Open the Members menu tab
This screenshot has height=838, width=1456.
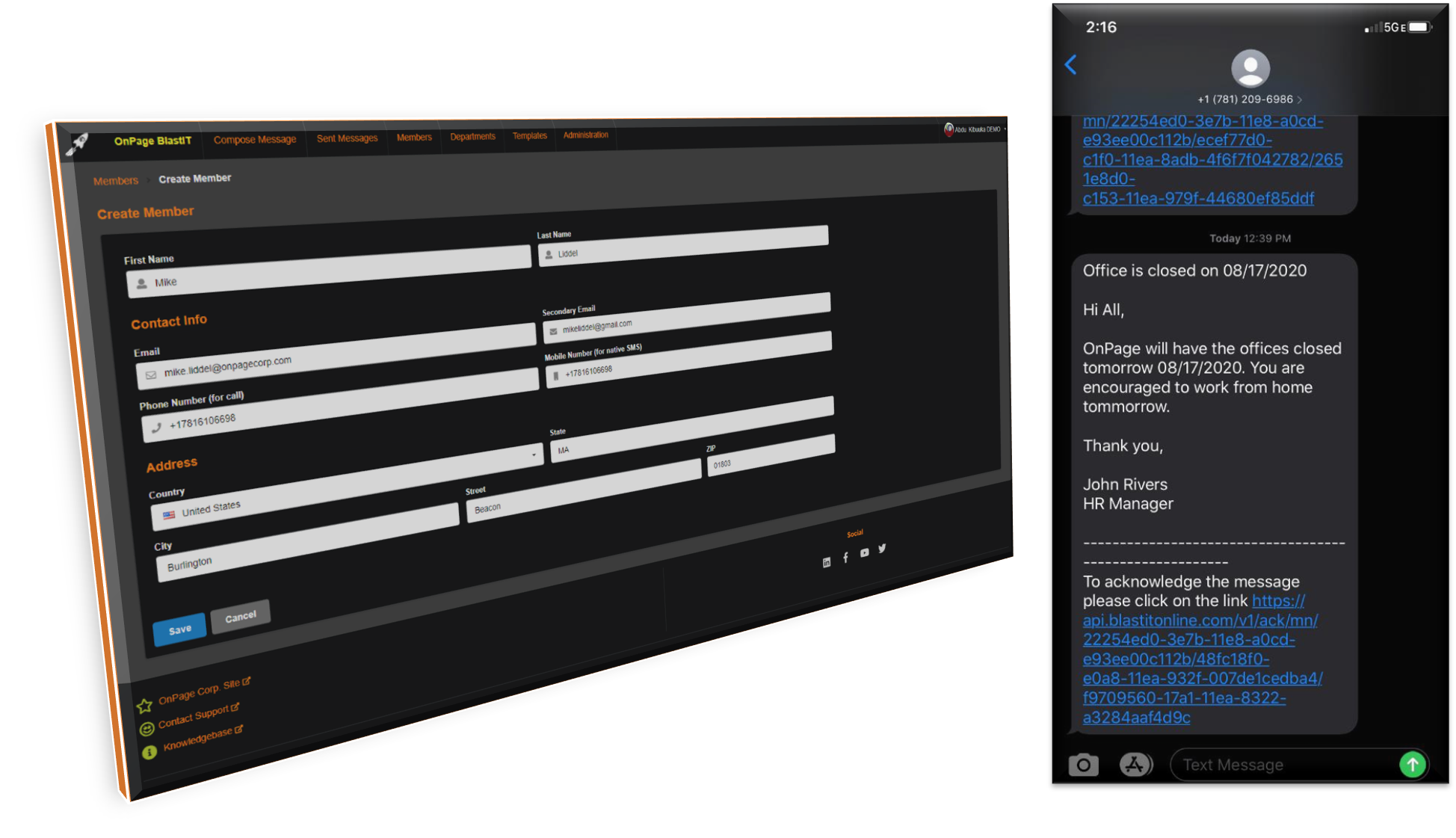click(x=414, y=138)
